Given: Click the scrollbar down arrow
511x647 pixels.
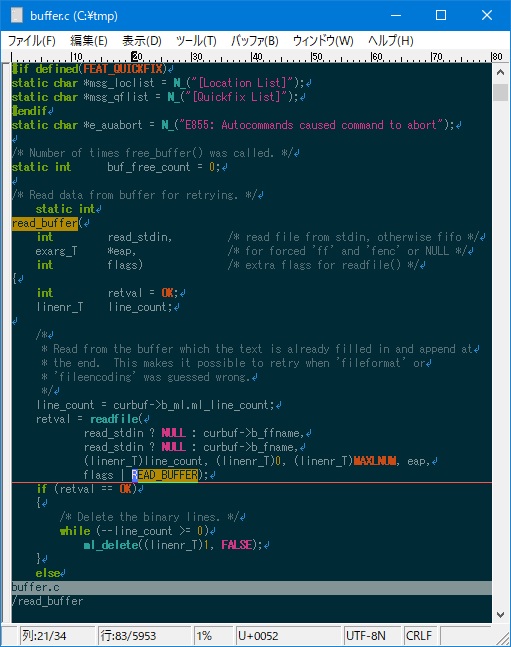Looking at the screenshot, I should click(501, 615).
